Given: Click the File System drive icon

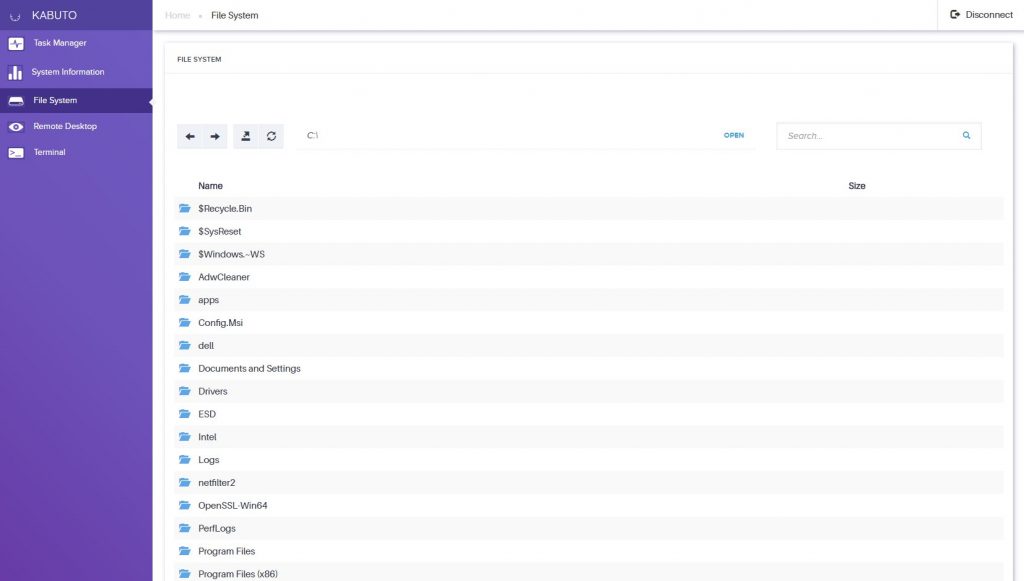Looking at the screenshot, I should pyautogui.click(x=16, y=101).
